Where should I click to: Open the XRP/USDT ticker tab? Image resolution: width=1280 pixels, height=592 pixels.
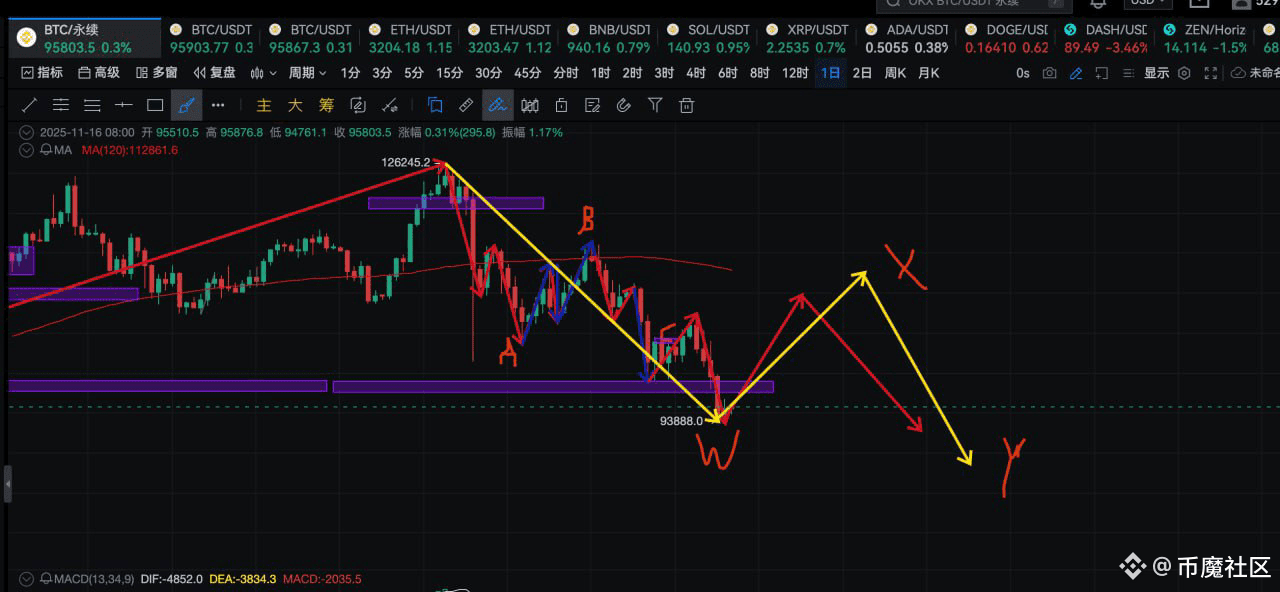[x=805, y=39]
